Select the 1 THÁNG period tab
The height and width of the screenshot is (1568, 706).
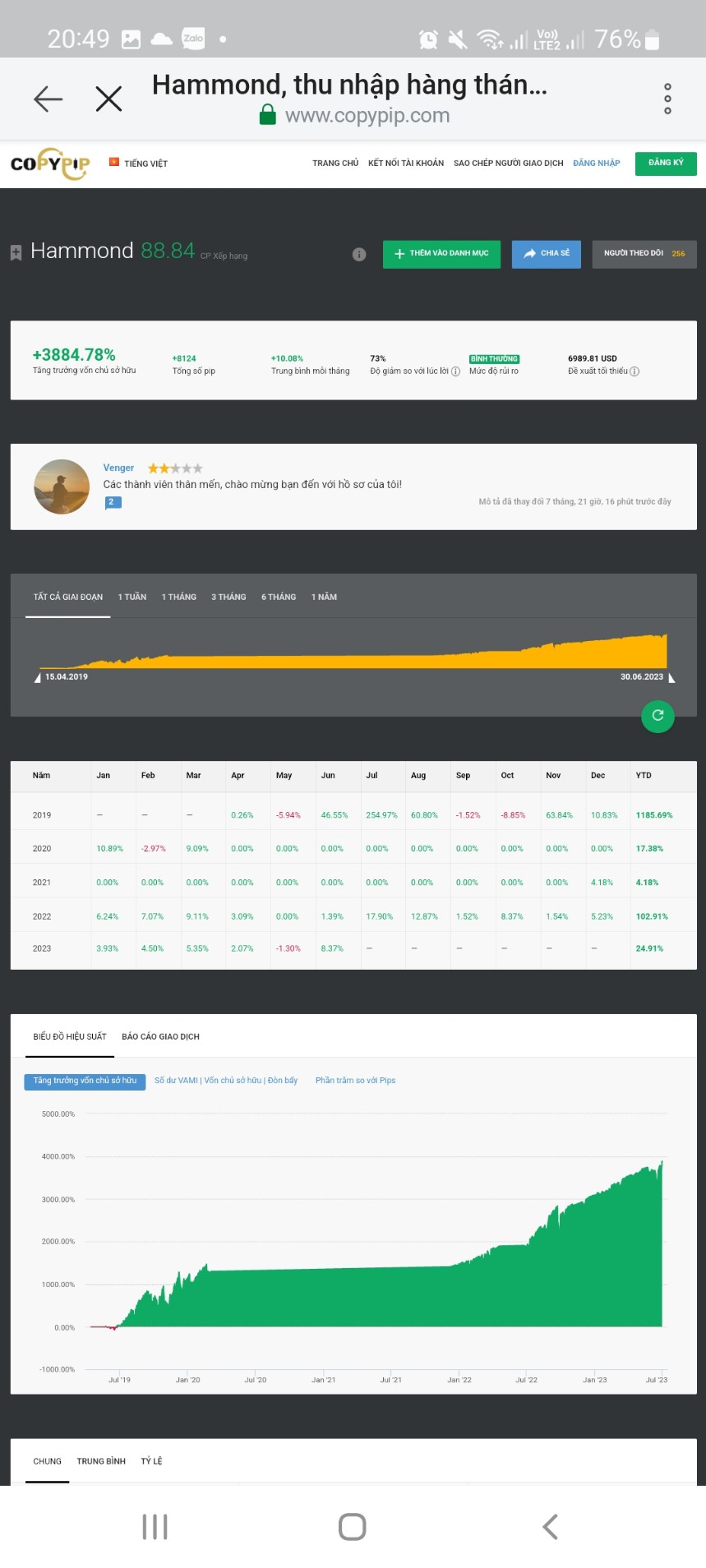pos(178,597)
